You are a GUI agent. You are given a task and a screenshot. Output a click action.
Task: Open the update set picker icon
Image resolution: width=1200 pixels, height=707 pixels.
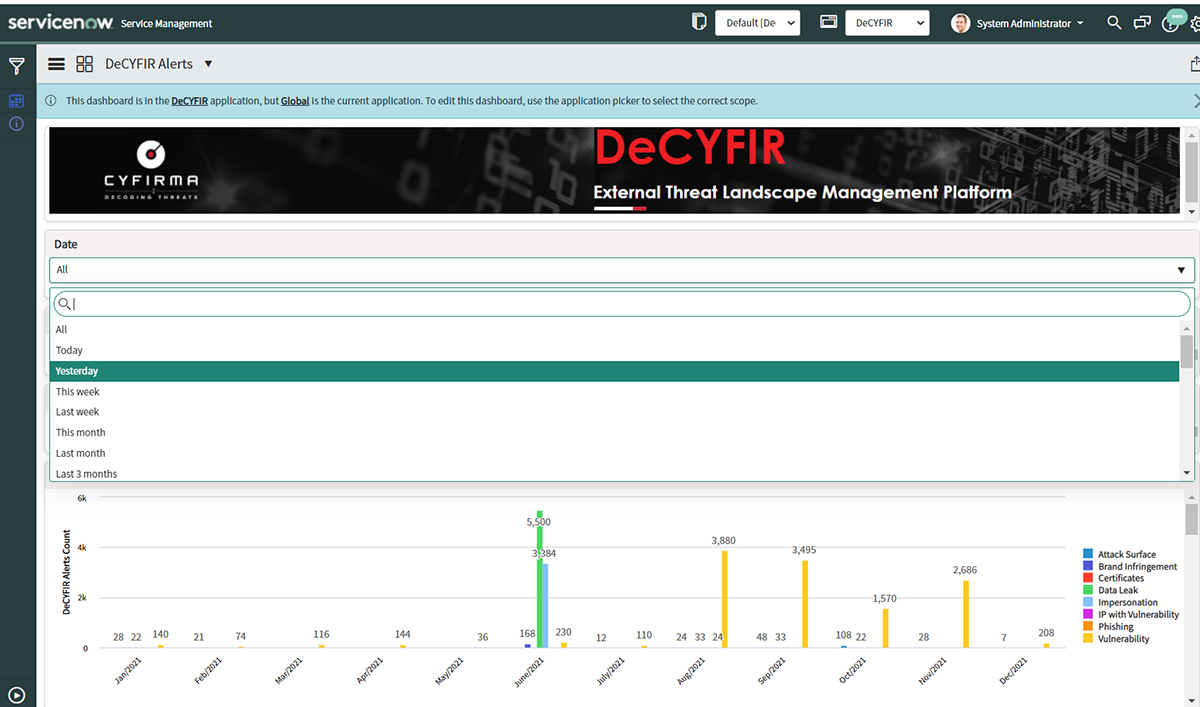tap(828, 22)
